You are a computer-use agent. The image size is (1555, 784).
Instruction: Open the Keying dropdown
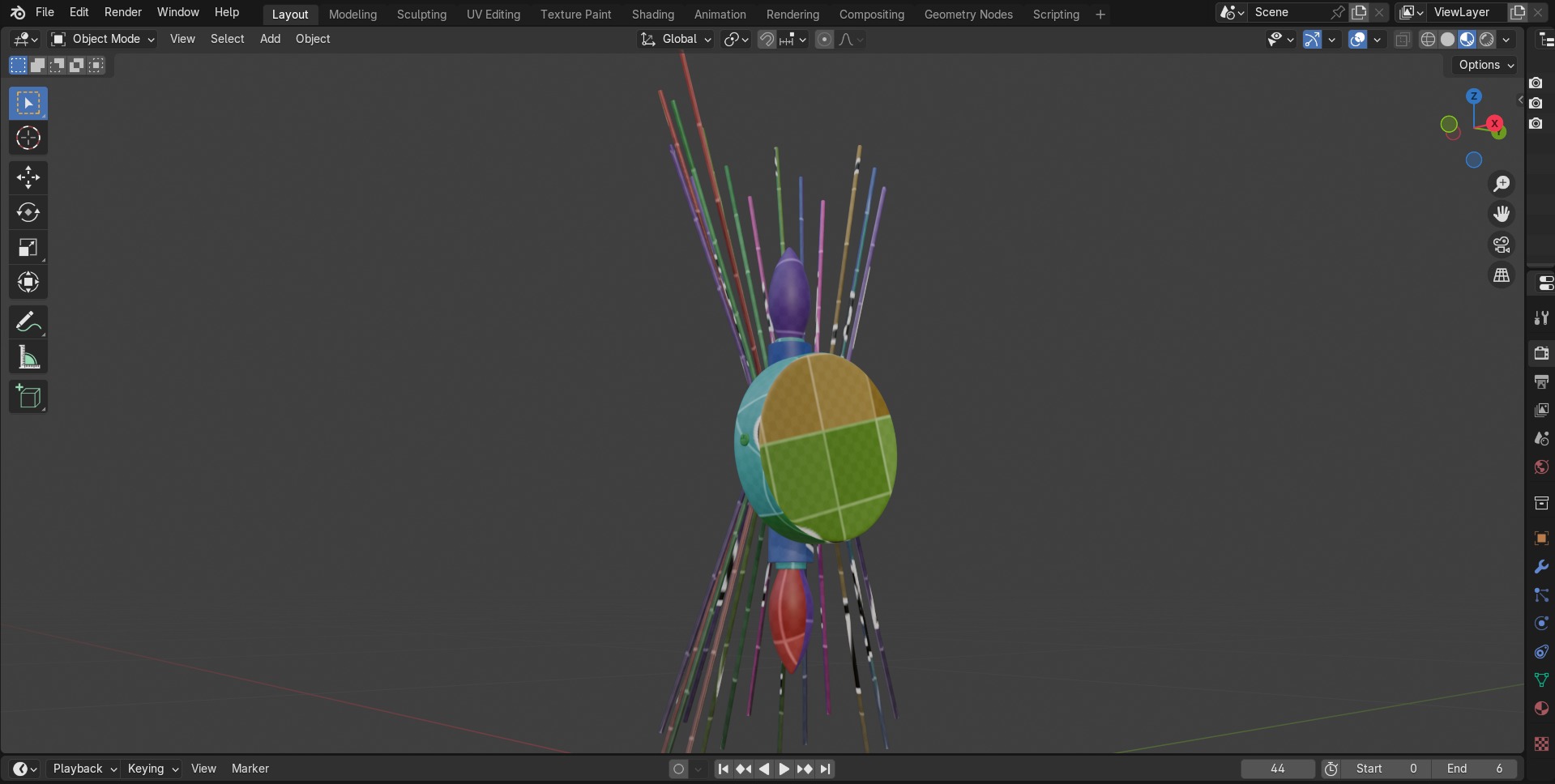pyautogui.click(x=152, y=769)
